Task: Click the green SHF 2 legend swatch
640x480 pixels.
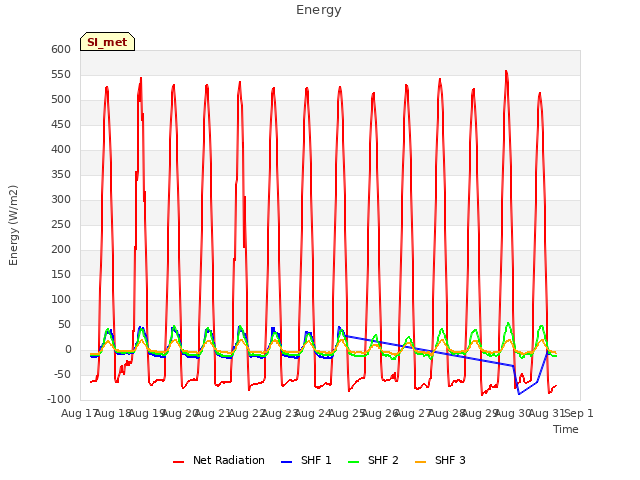Action: (x=353, y=462)
